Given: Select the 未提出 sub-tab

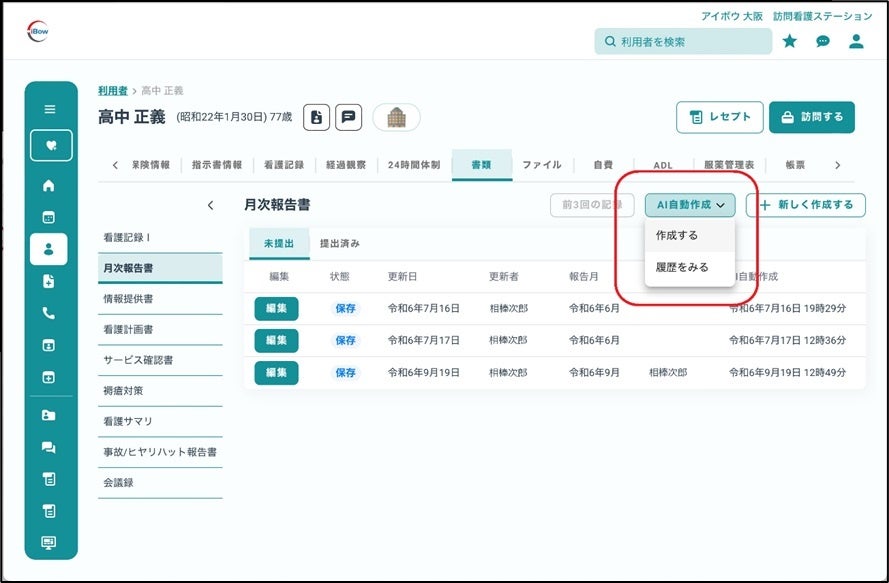Looking at the screenshot, I should tap(279, 244).
